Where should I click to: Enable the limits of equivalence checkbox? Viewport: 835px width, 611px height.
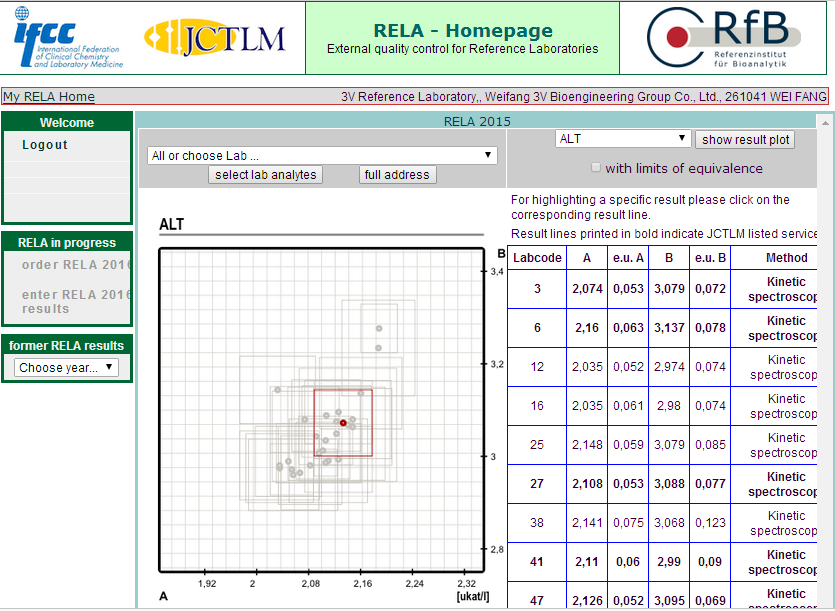(x=597, y=168)
